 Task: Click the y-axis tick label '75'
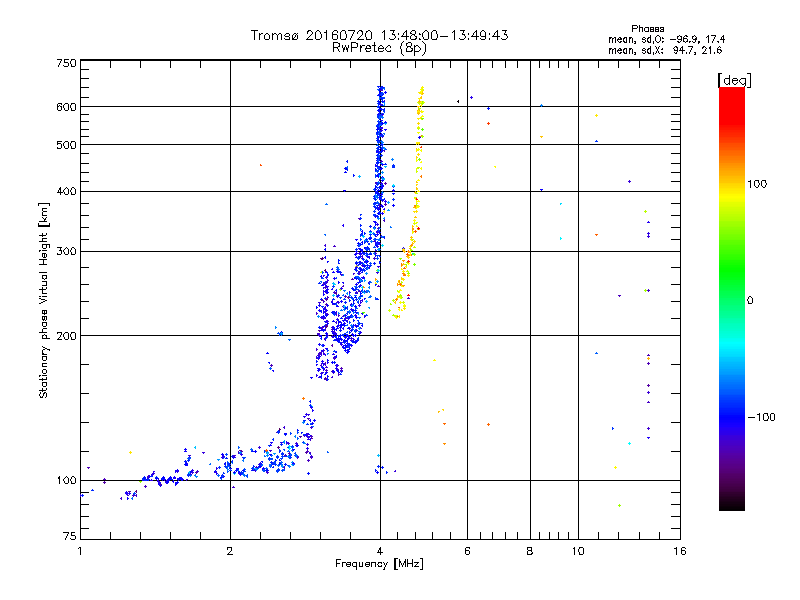pyautogui.click(x=70, y=536)
